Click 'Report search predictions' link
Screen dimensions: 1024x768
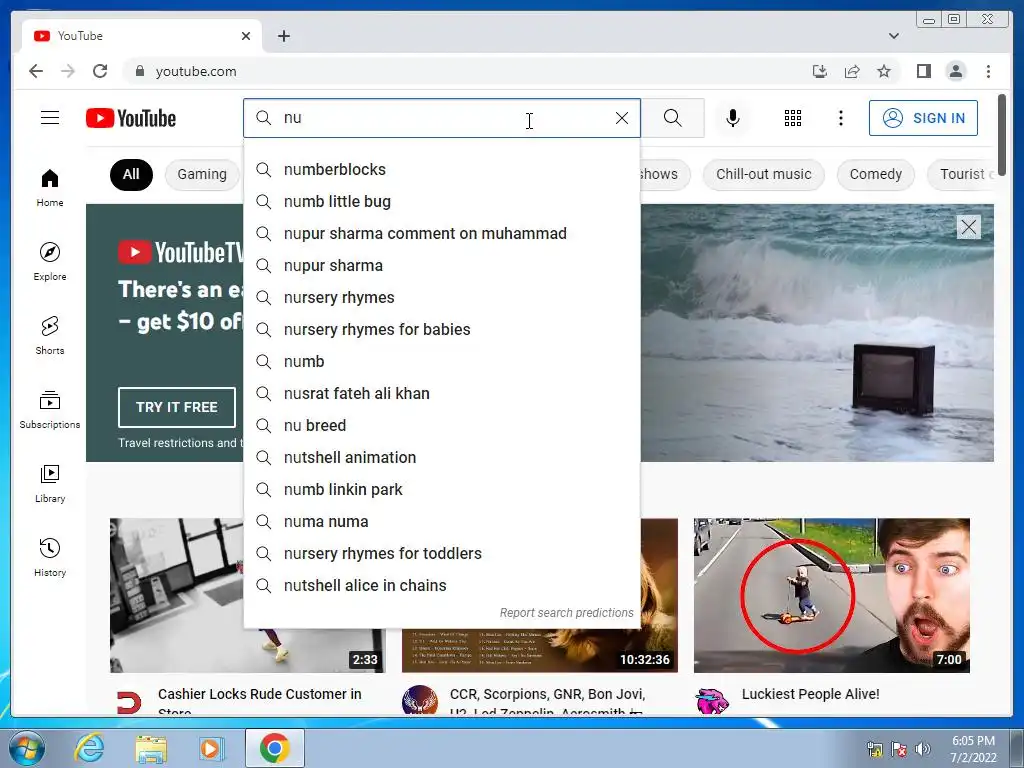click(x=566, y=613)
